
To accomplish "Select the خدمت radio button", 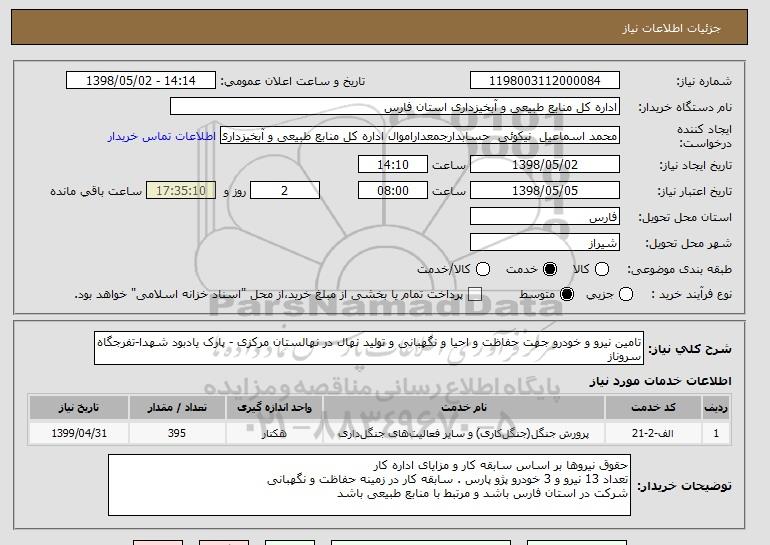I will click(x=550, y=269).
